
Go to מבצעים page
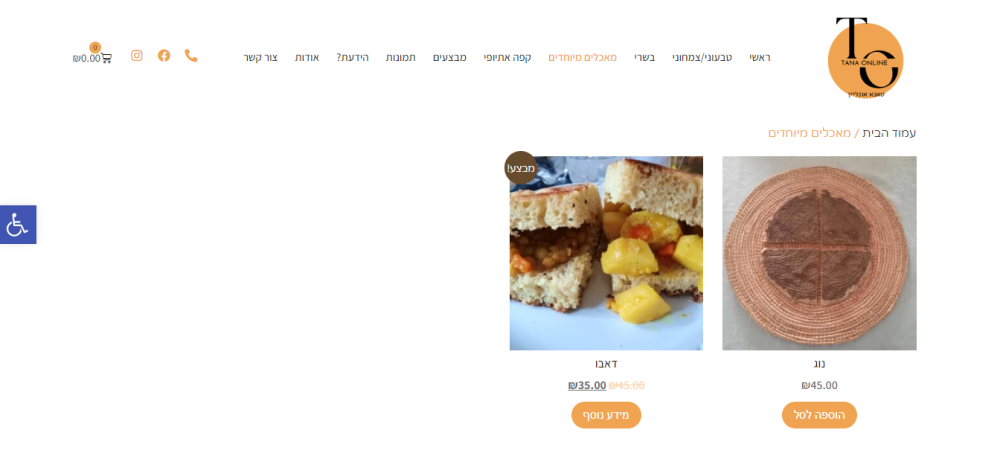[x=450, y=57]
